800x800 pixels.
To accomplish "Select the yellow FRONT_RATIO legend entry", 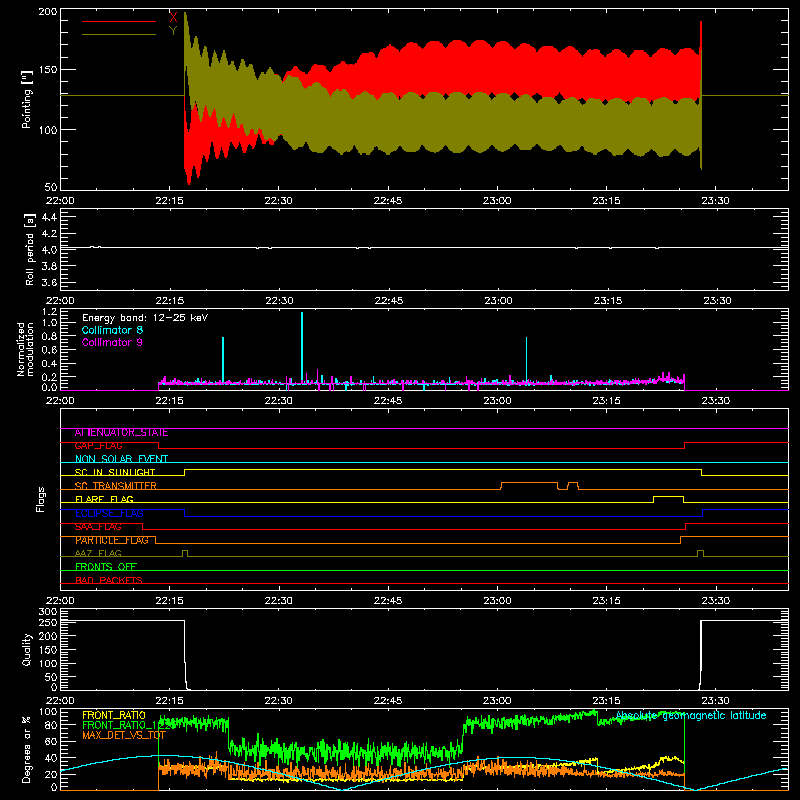I will click(x=114, y=715).
